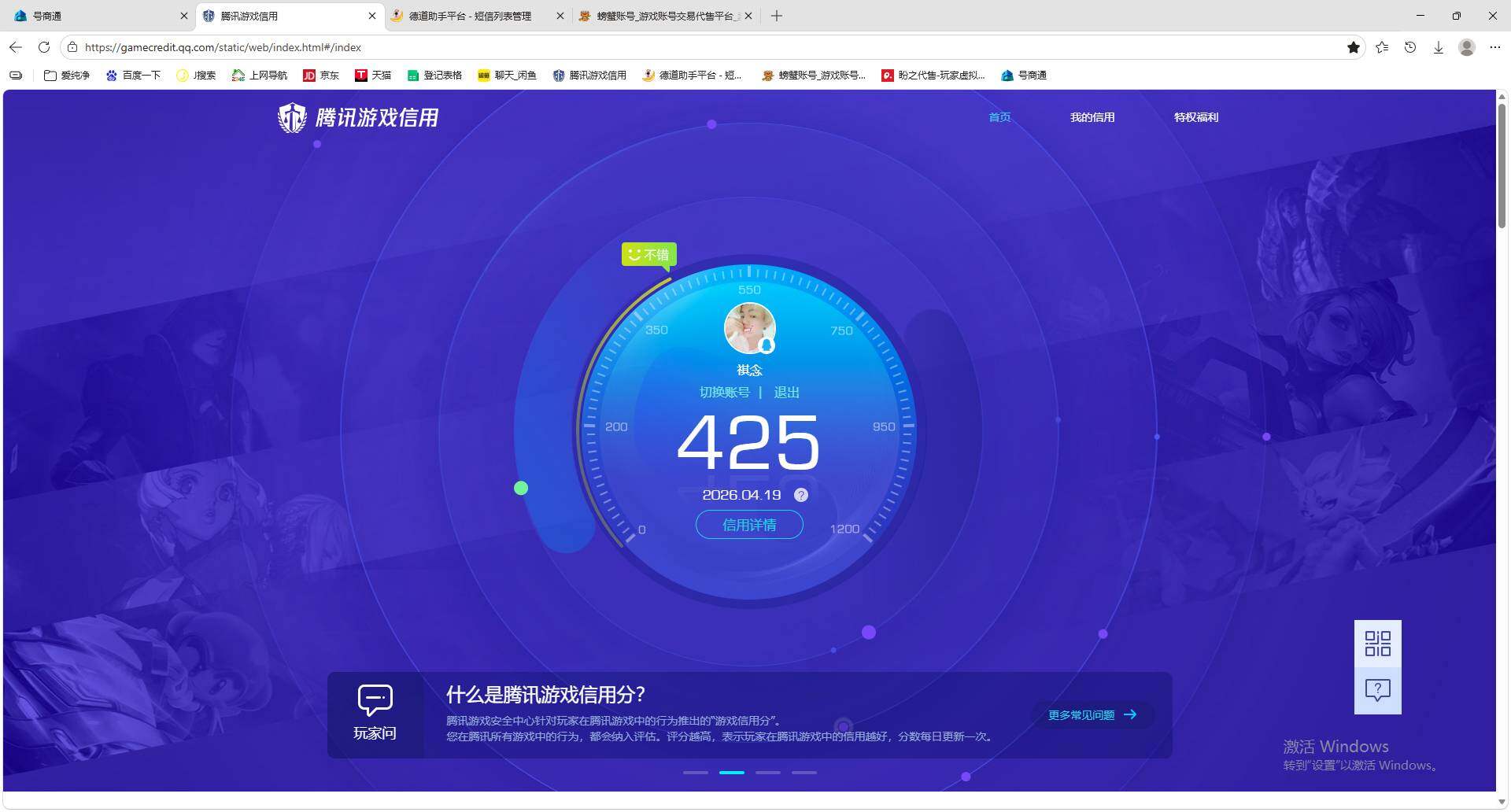The height and width of the screenshot is (812, 1511).
Task: Click the question mark help icon beside date
Action: tap(801, 495)
